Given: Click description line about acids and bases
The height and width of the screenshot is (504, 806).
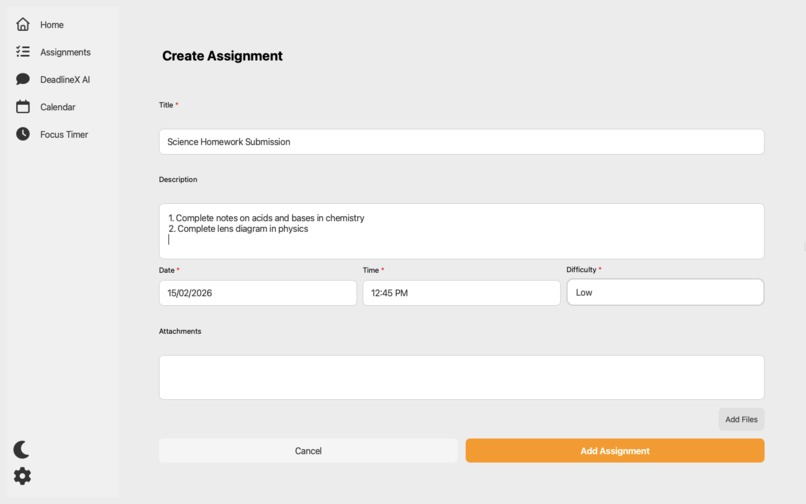Looking at the screenshot, I should pyautogui.click(x=266, y=218).
